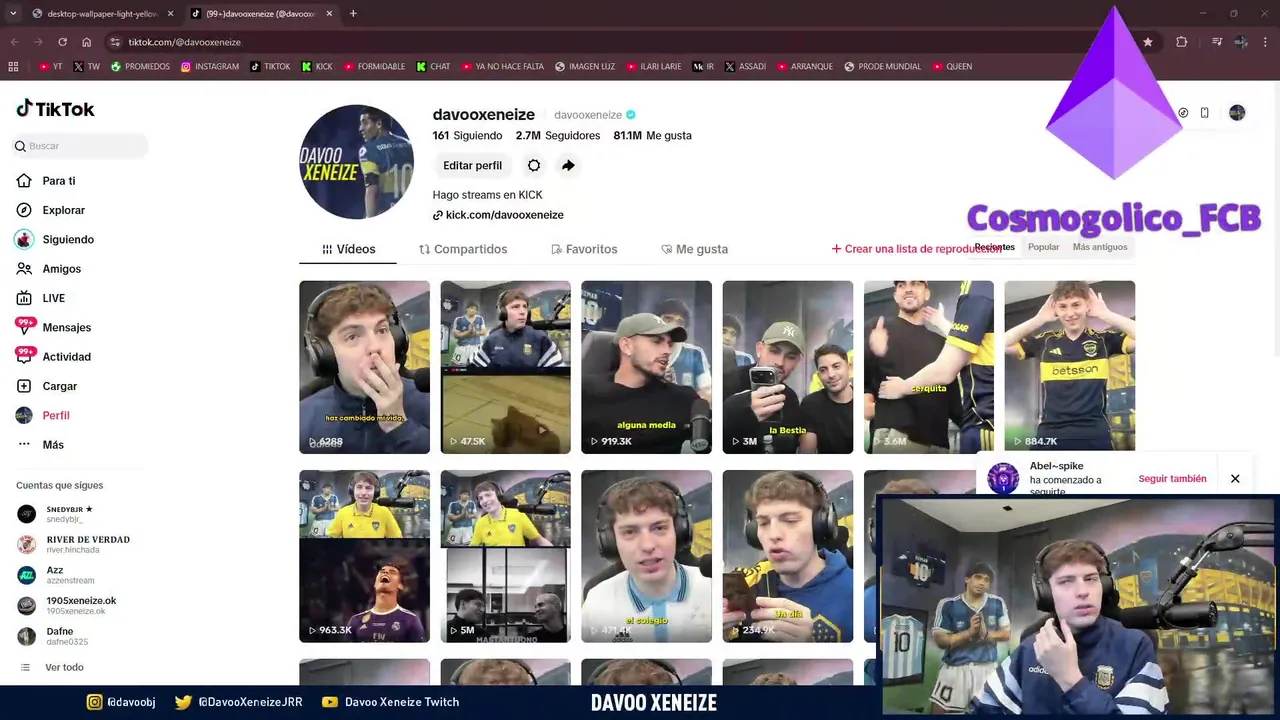This screenshot has width=1280, height=720.
Task: Open the browser extensions puzzle icon
Action: [x=1182, y=42]
